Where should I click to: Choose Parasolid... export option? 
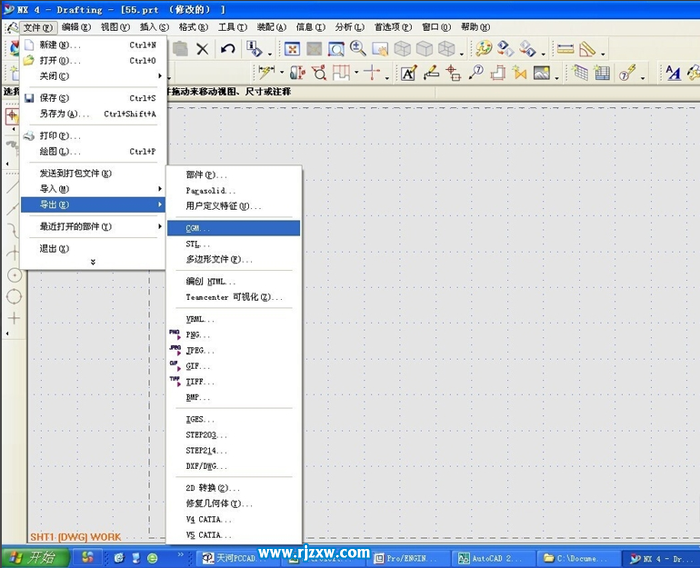pos(233,191)
